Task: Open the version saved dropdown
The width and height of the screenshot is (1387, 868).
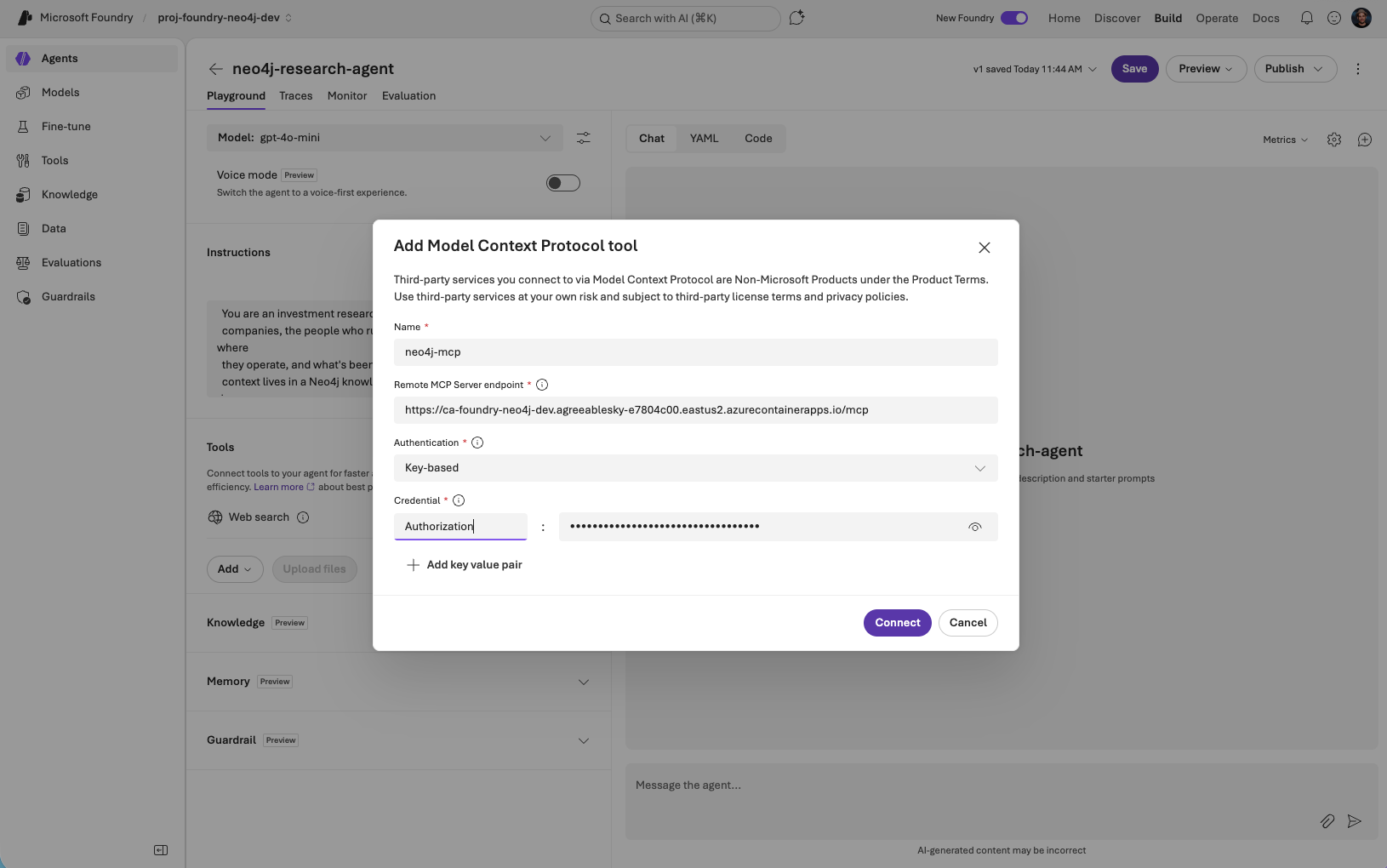Action: [x=1035, y=69]
